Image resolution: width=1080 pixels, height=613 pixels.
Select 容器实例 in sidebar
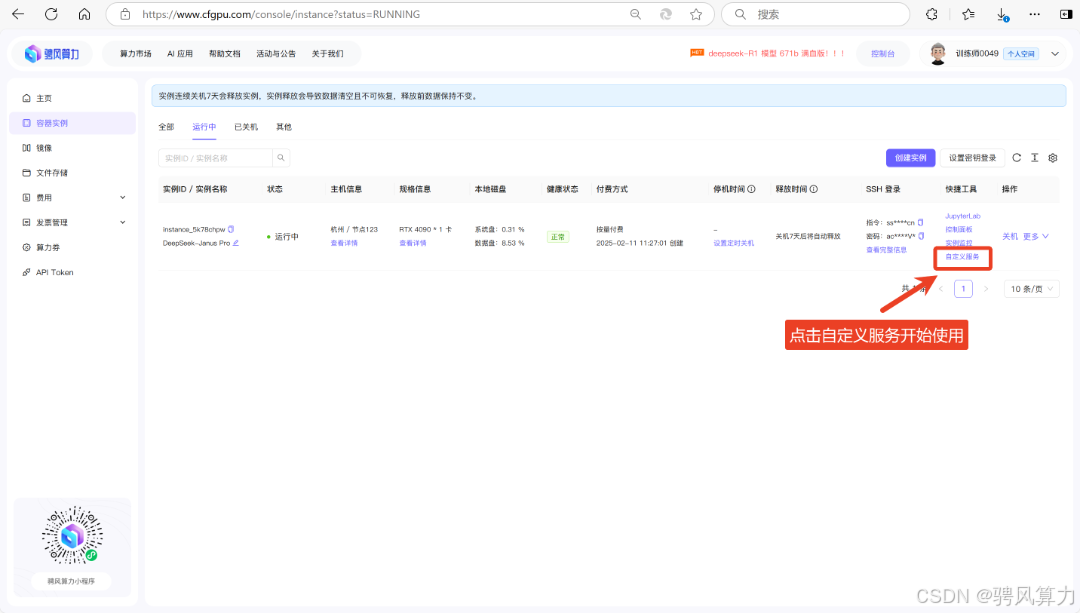click(73, 123)
